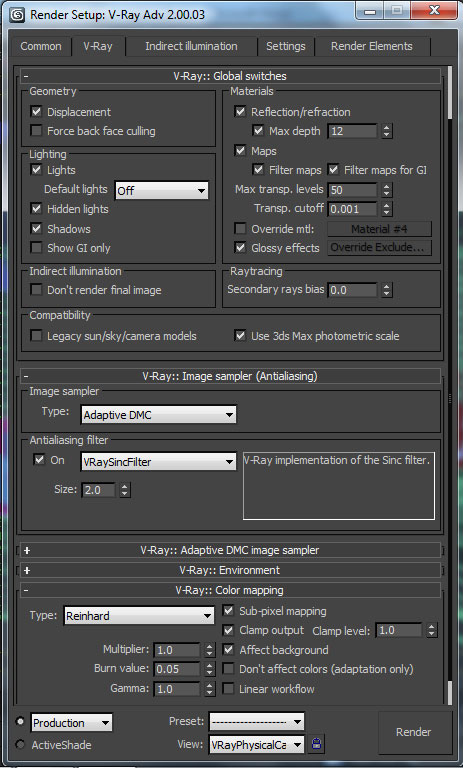Collapse the Color mapping rollout
This screenshot has width=463, height=768.
26,590
